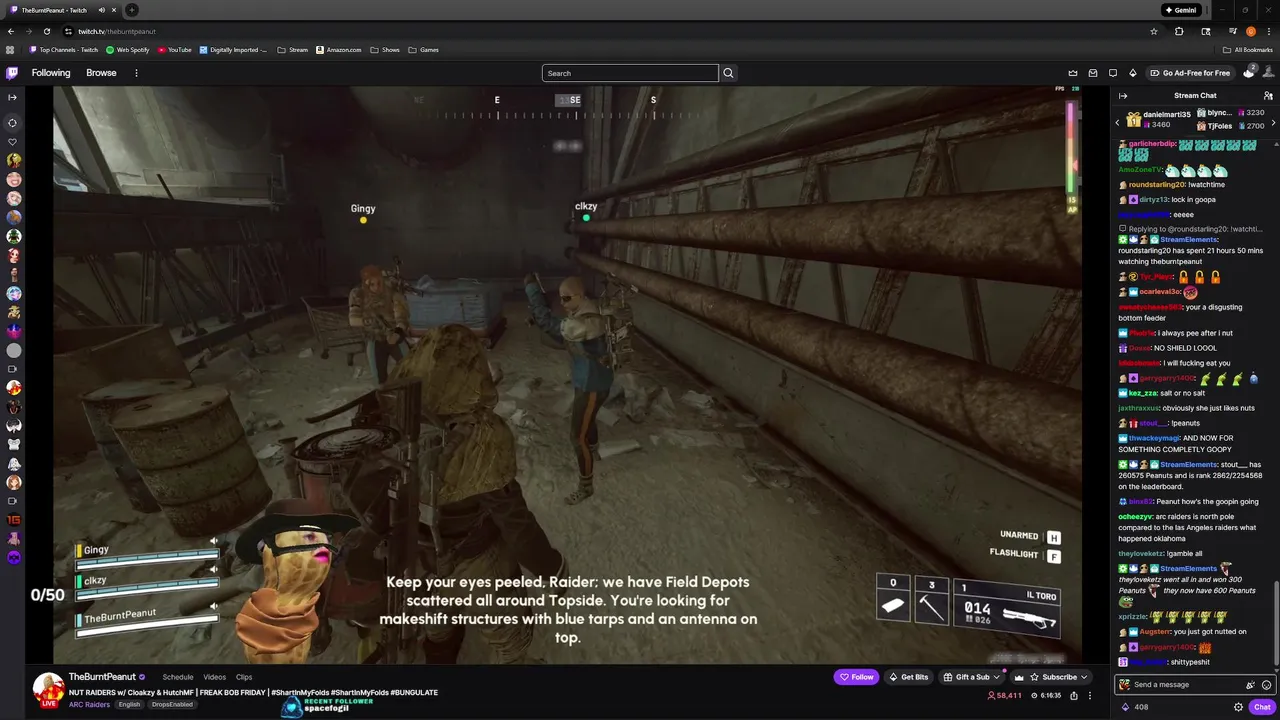The width and height of the screenshot is (1280, 720).
Task: Click the streamer's LIVE avatar thumbnail
Action: 48,690
